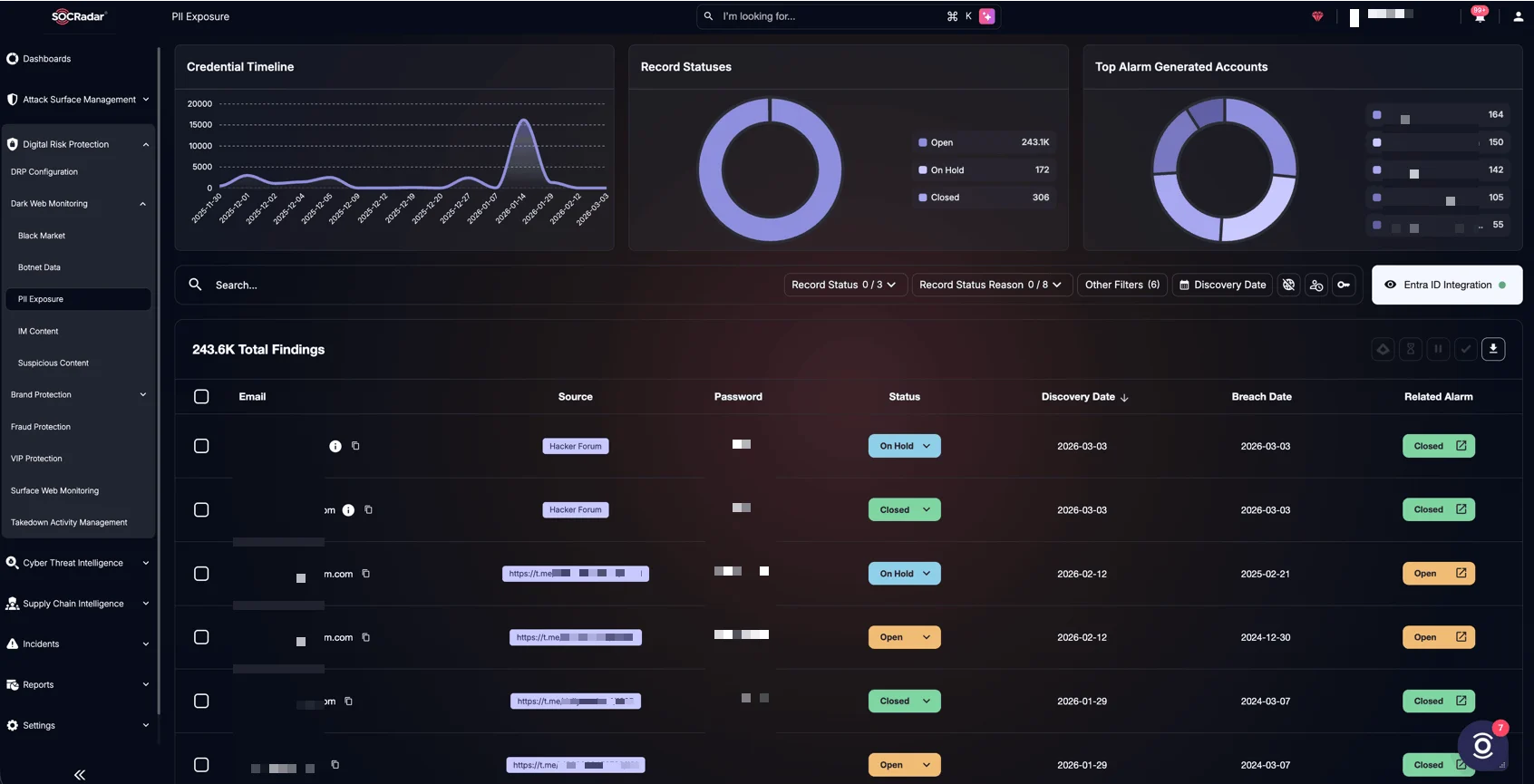
Task: Click the Open legend swatch in Record Statuses
Action: coord(923,142)
